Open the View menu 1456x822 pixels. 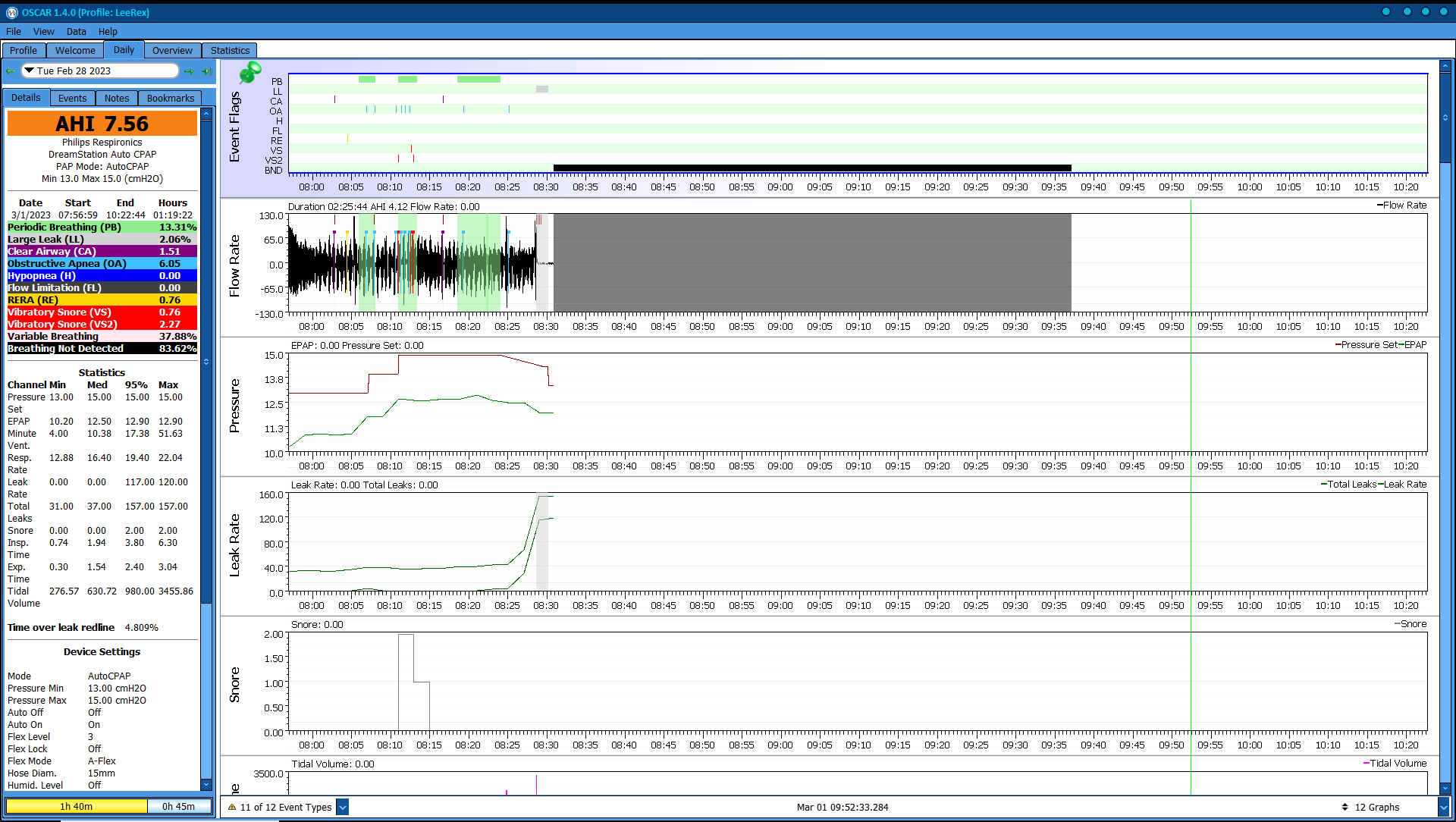pyautogui.click(x=44, y=31)
